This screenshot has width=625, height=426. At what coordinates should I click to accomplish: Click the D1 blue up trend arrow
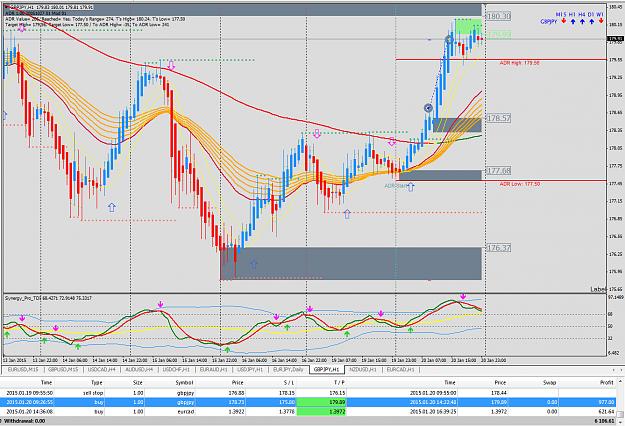click(x=592, y=21)
